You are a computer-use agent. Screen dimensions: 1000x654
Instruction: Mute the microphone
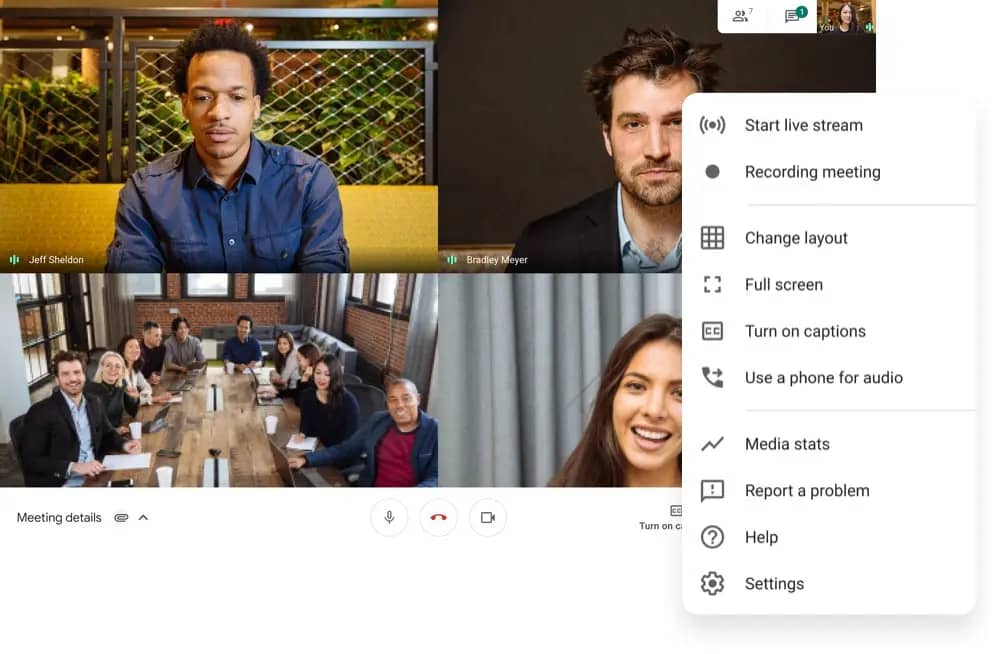(x=389, y=517)
